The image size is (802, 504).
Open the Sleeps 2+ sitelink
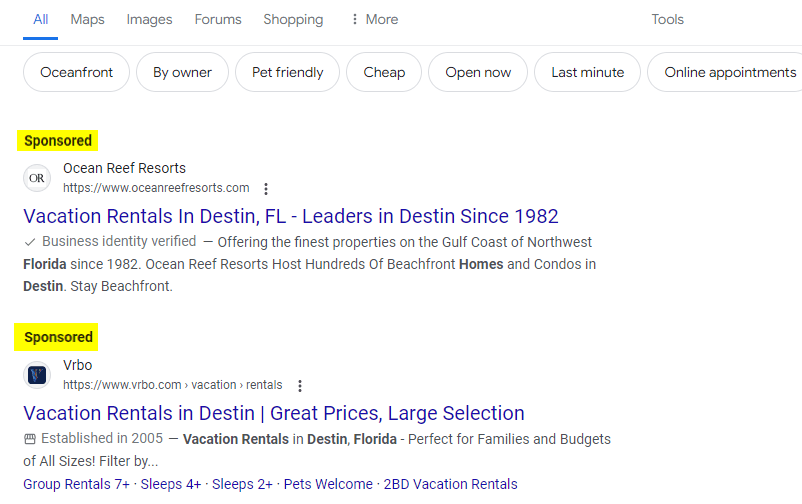(x=242, y=484)
